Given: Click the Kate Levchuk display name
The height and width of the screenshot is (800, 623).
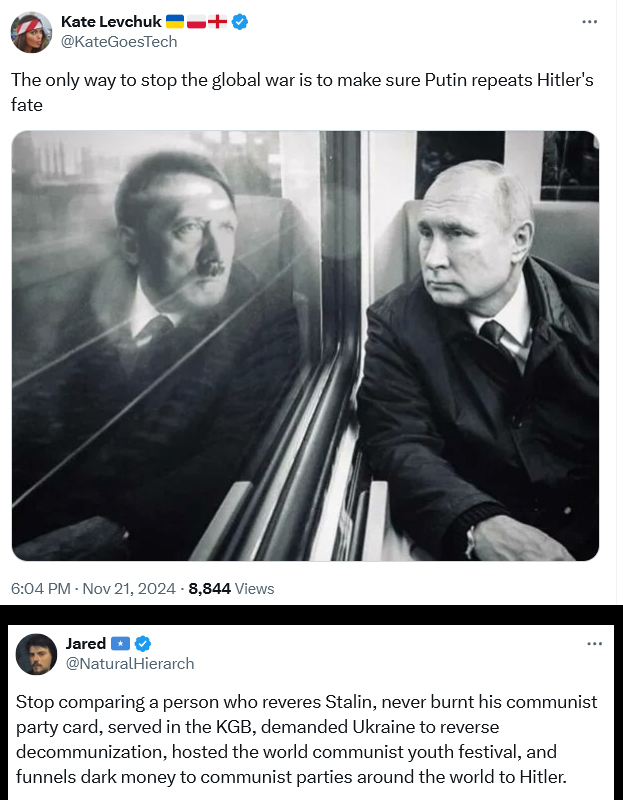Looking at the screenshot, I should tap(109, 22).
